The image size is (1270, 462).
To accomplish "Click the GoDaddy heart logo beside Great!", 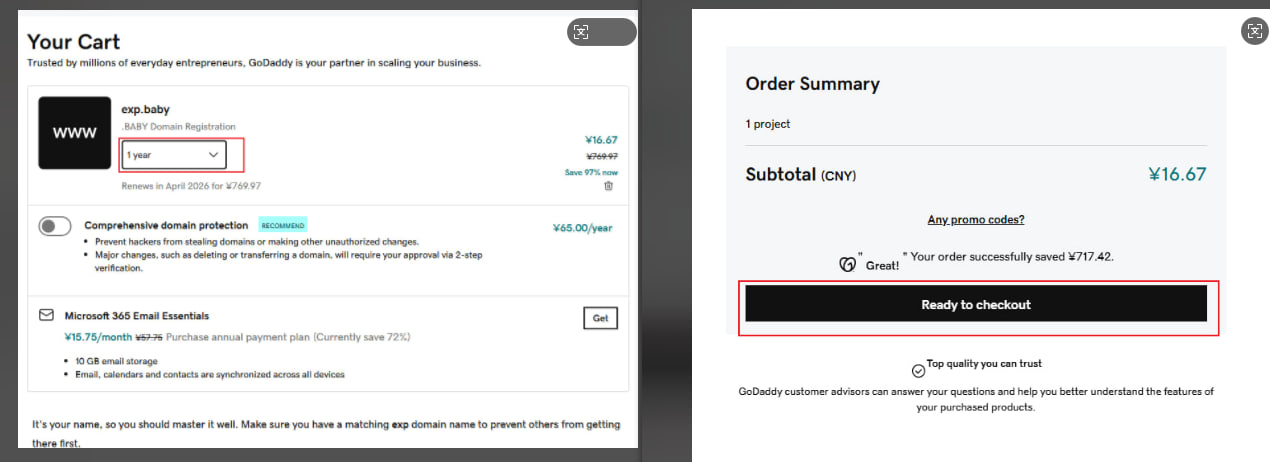I will click(x=847, y=265).
